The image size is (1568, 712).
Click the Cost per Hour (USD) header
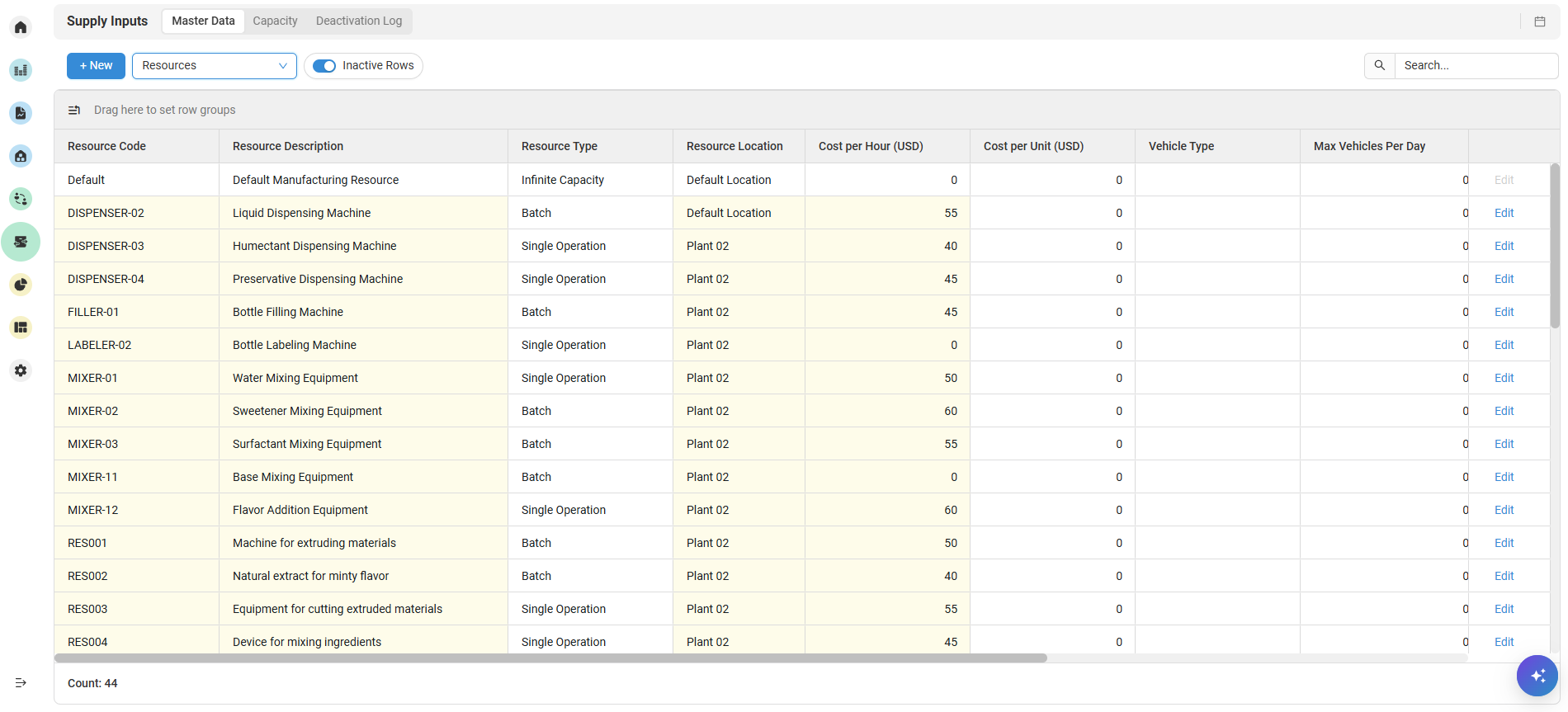pyautogui.click(x=871, y=146)
